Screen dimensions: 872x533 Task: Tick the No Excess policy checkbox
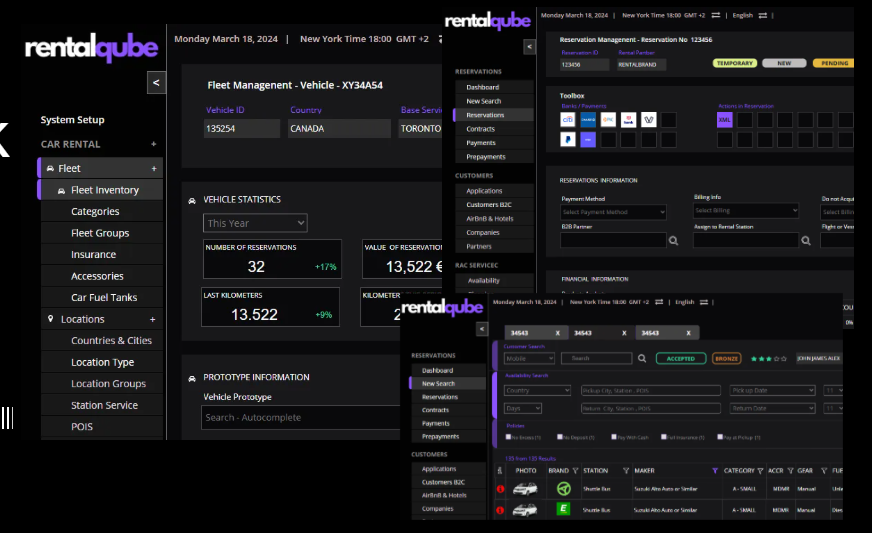coord(508,437)
